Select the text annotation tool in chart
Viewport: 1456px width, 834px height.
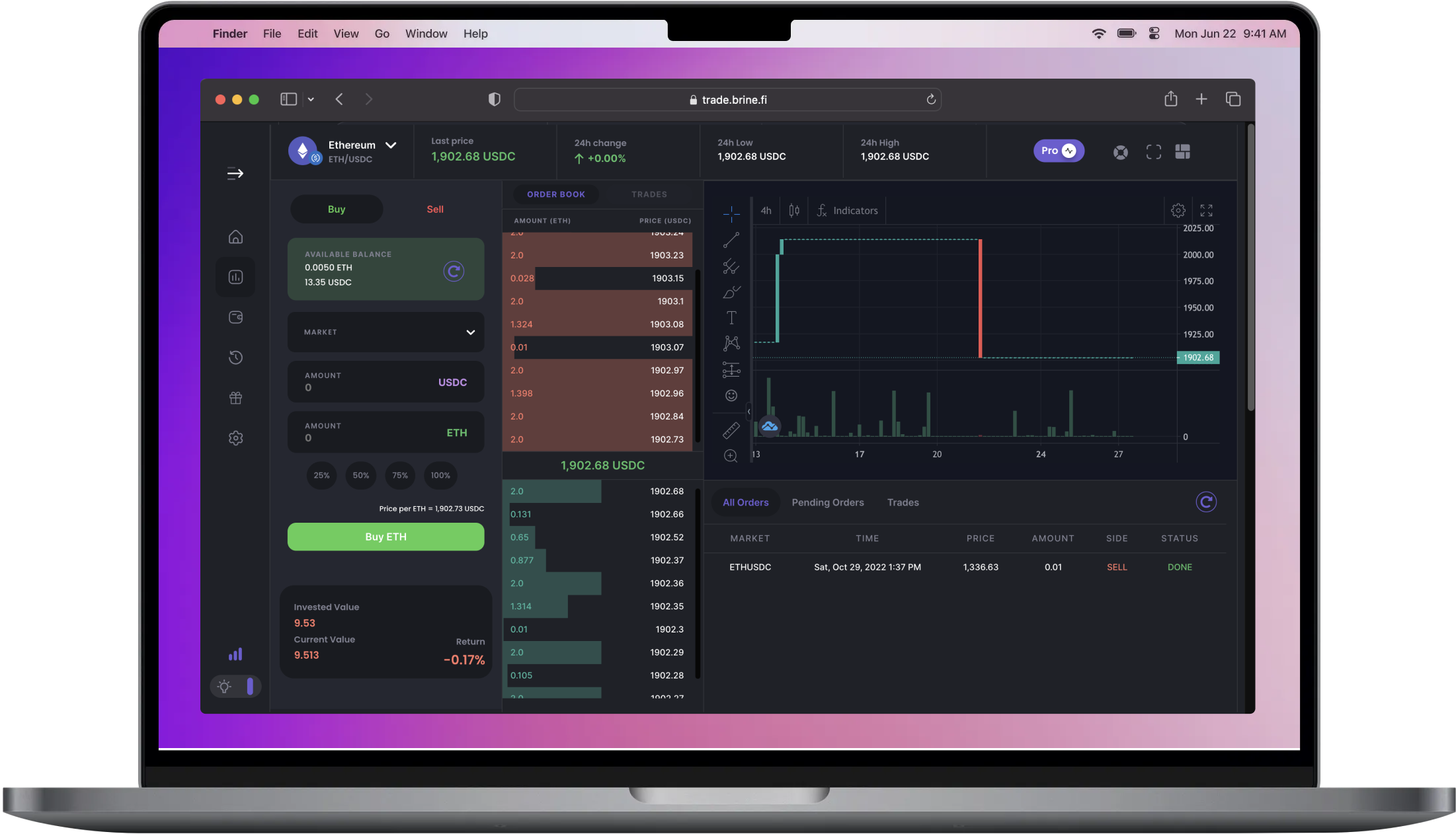tap(731, 318)
